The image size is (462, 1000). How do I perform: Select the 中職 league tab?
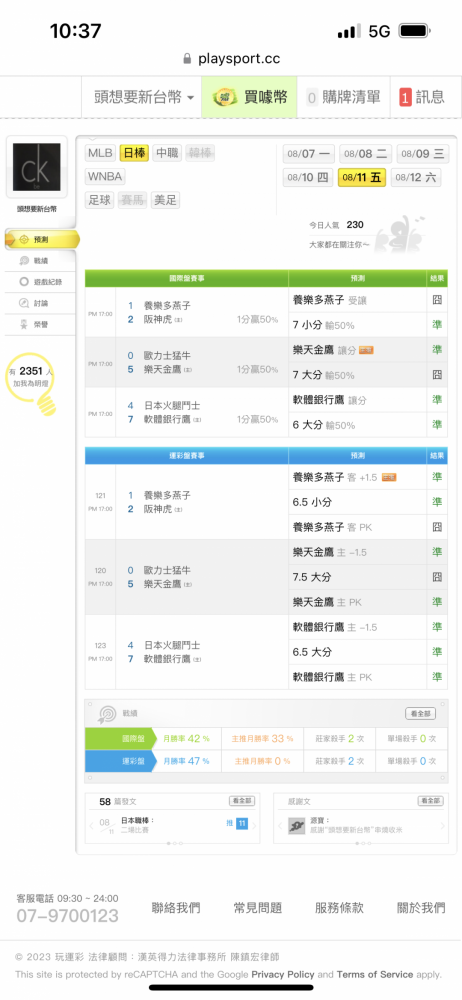[167, 153]
